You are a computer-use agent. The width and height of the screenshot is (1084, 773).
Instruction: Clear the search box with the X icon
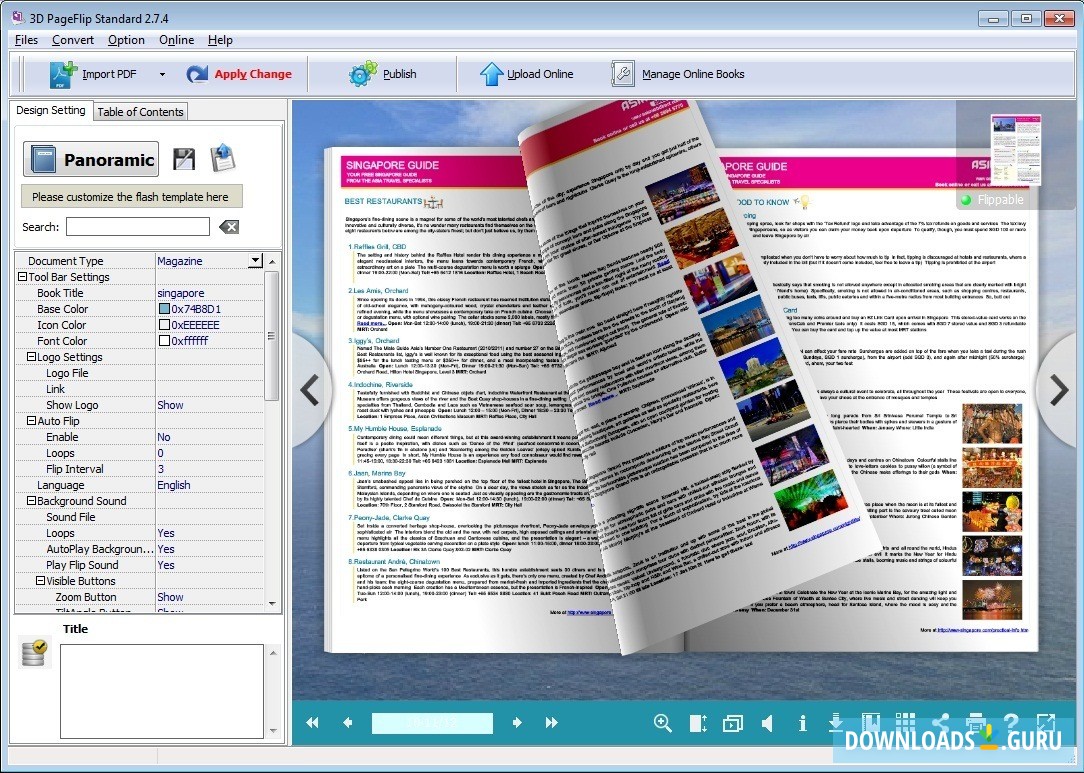(229, 227)
